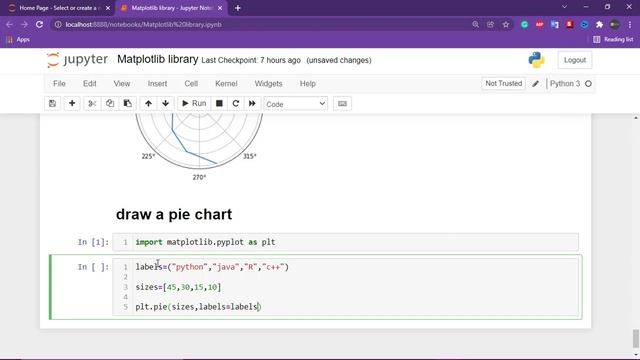Open the Apps bookmarks shortcut
Image resolution: width=640 pixels, height=360 pixels.
point(18,40)
